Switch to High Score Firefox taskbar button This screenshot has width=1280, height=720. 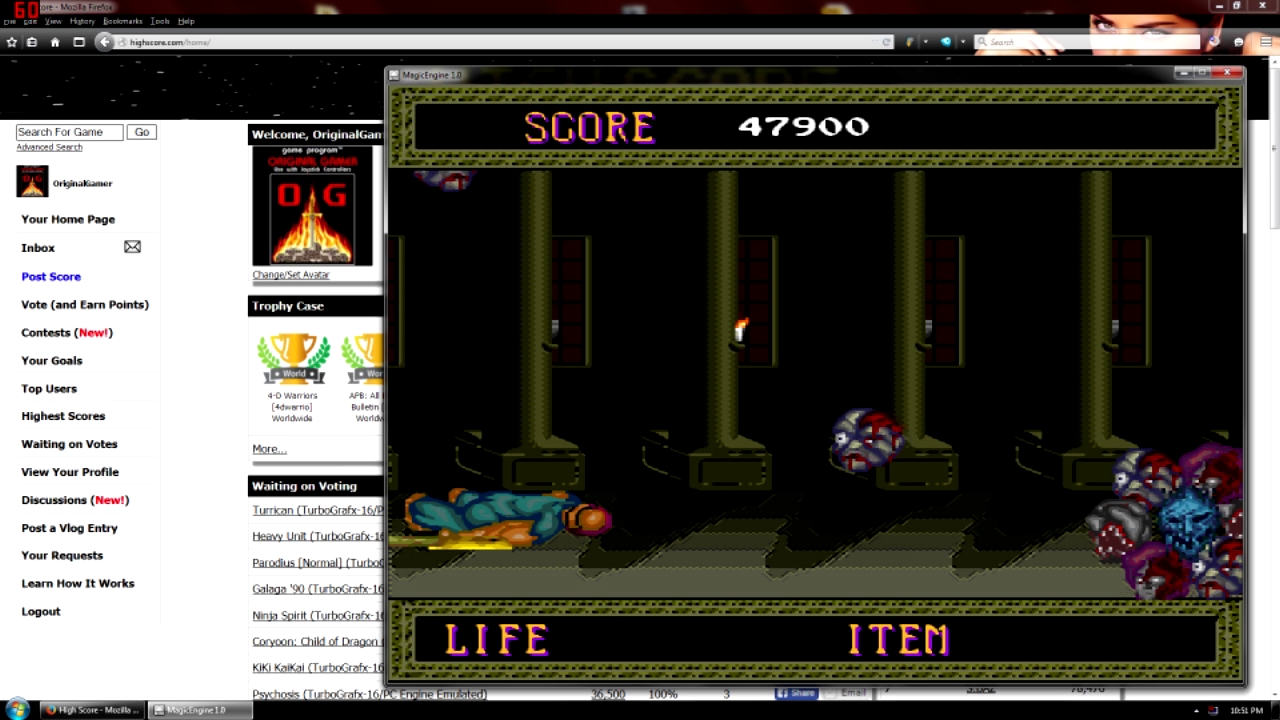93,710
